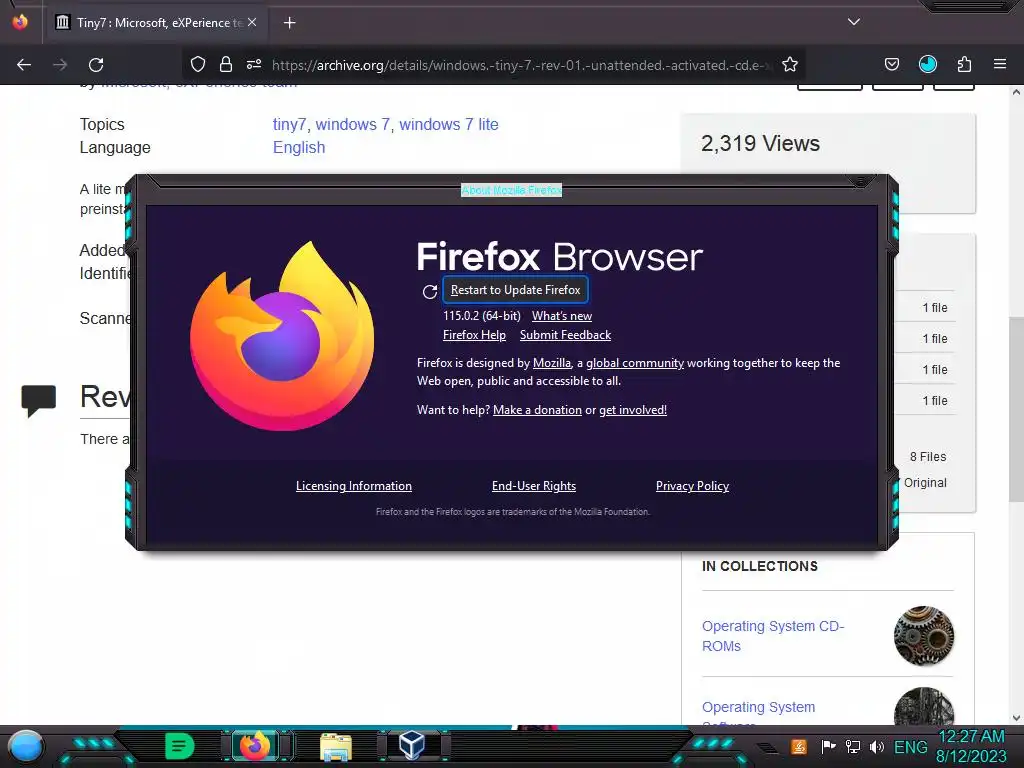Open the Windows Start orb
1024x768 pixels.
pos(25,746)
